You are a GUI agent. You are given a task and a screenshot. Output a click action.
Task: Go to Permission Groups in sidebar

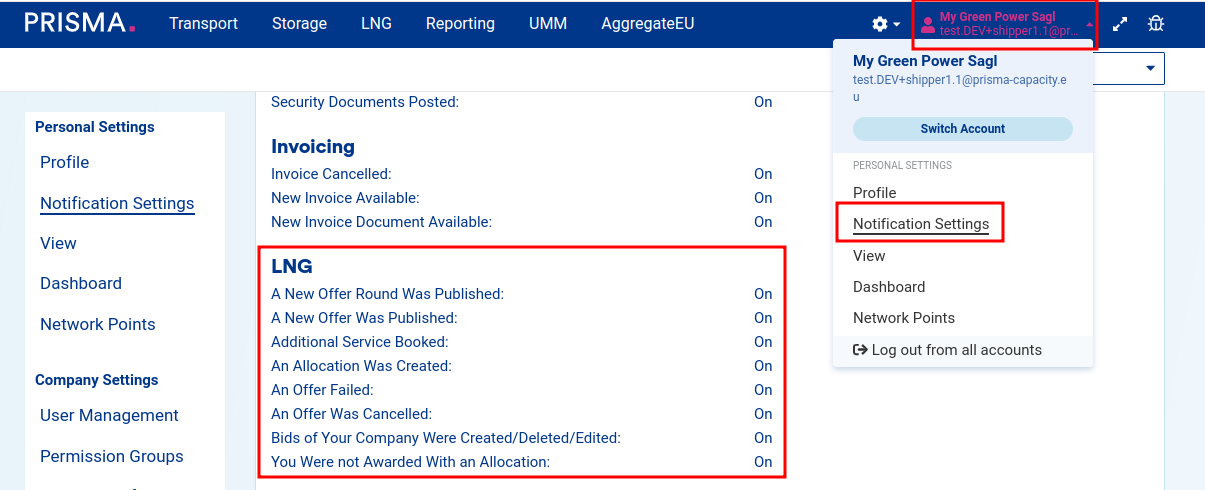[111, 456]
